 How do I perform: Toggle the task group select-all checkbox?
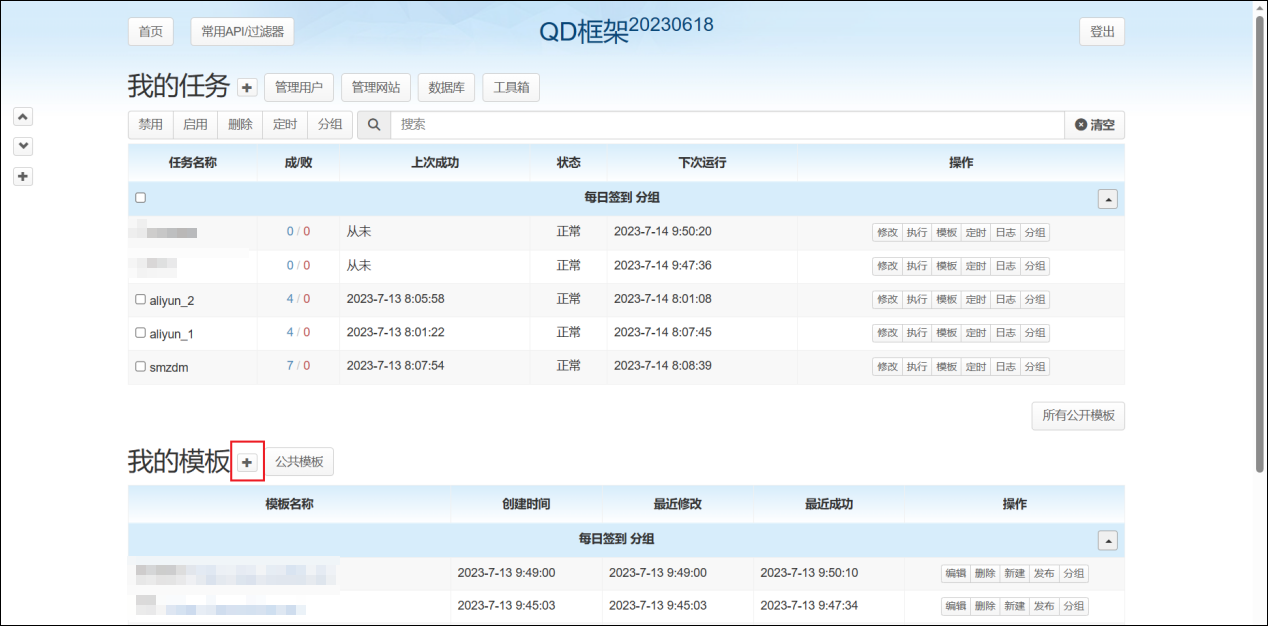140,198
